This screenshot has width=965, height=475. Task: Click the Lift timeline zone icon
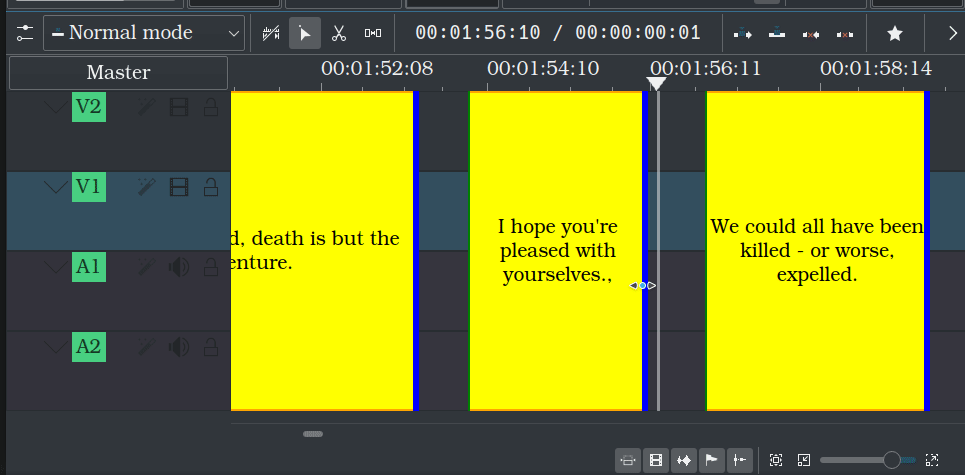(845, 34)
